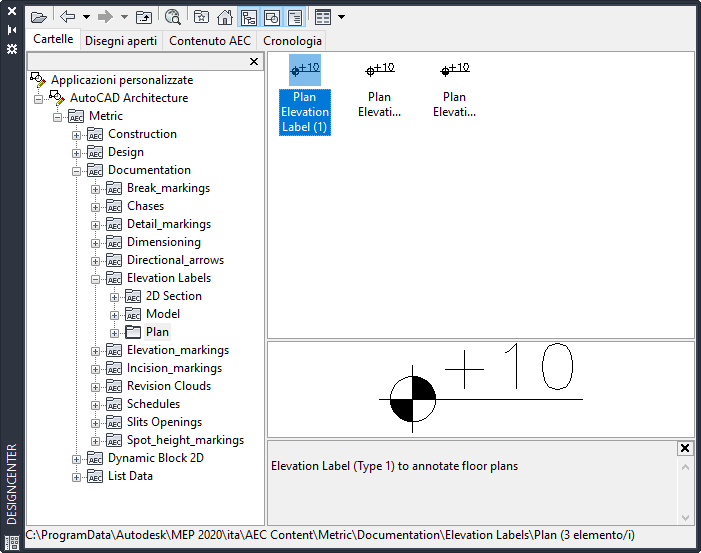Click the Metric AEC folder icon
Image resolution: width=701 pixels, height=553 pixels.
coord(76,117)
